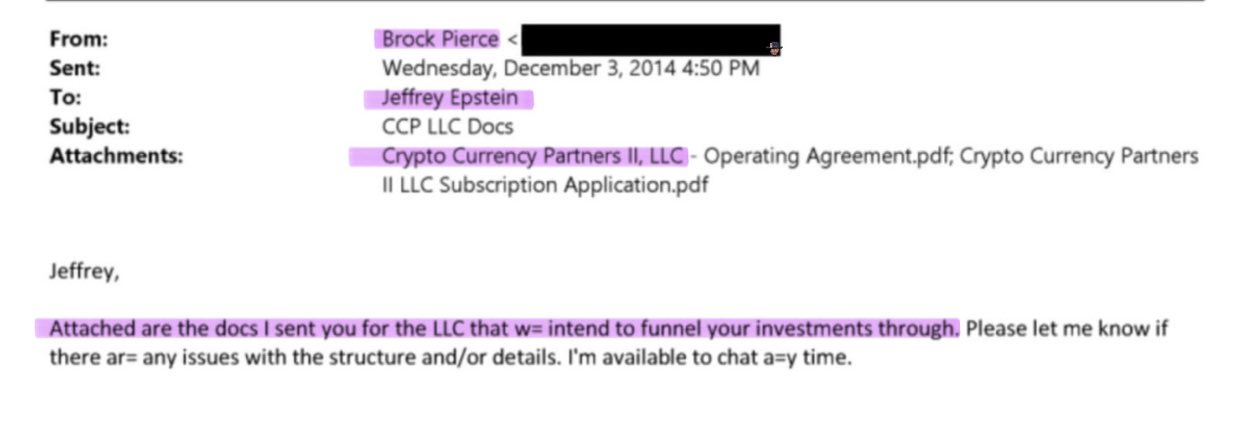Click the From: field label

(78, 40)
